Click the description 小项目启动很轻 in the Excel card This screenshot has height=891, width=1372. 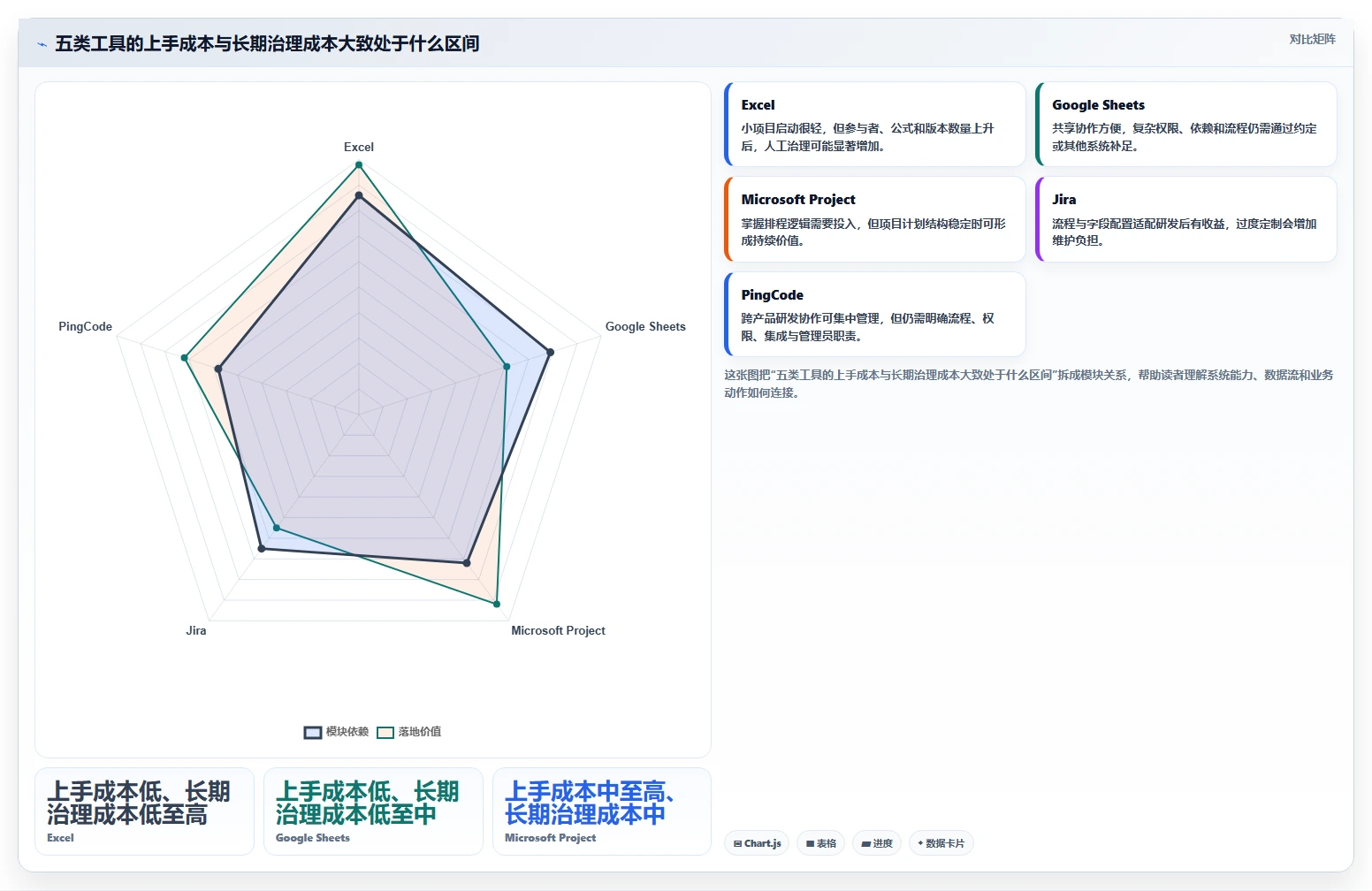coord(868,137)
